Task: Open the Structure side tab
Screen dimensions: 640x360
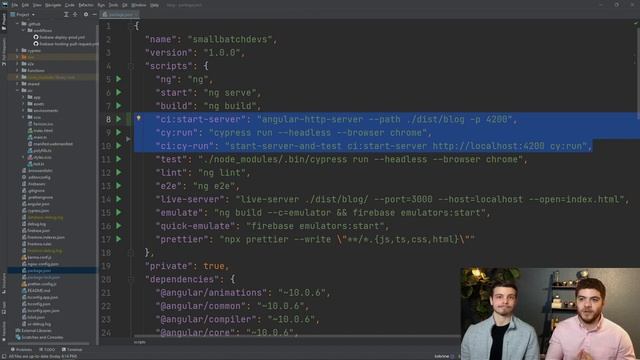Action: (4, 284)
